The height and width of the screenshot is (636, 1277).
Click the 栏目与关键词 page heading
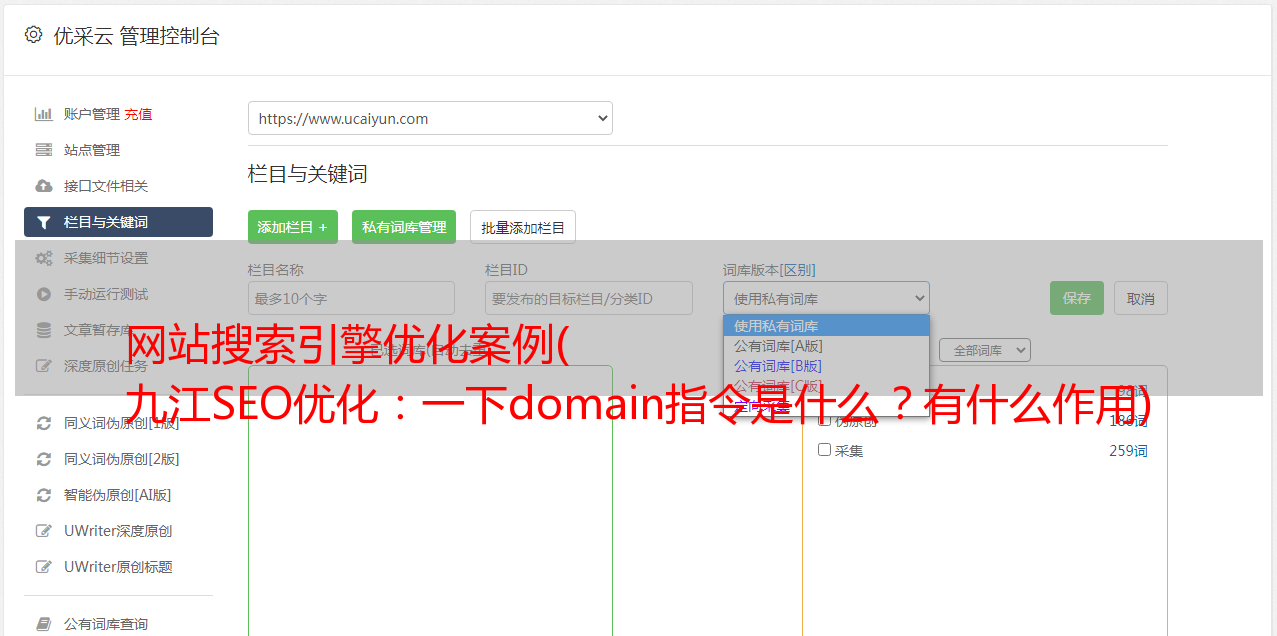308,174
